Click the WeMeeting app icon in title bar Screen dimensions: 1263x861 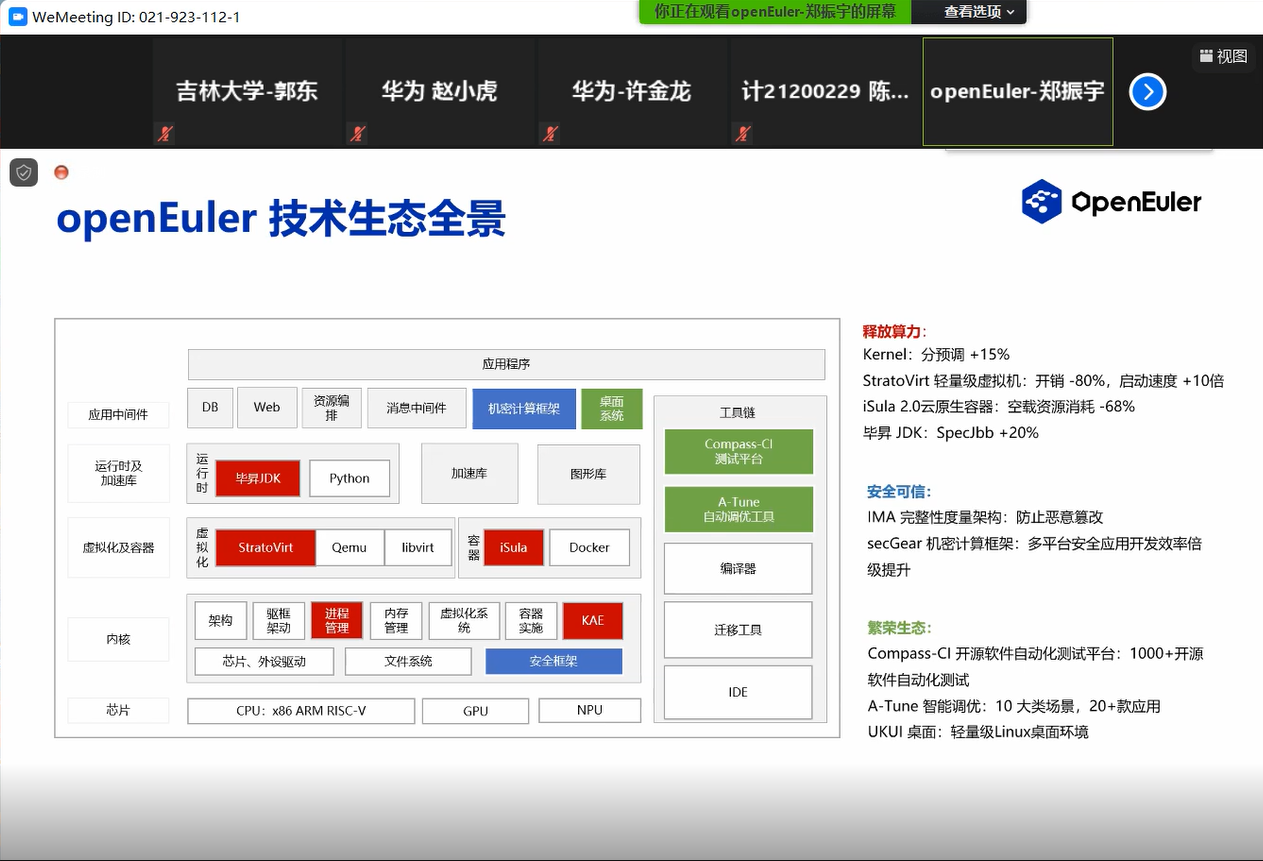(x=17, y=17)
